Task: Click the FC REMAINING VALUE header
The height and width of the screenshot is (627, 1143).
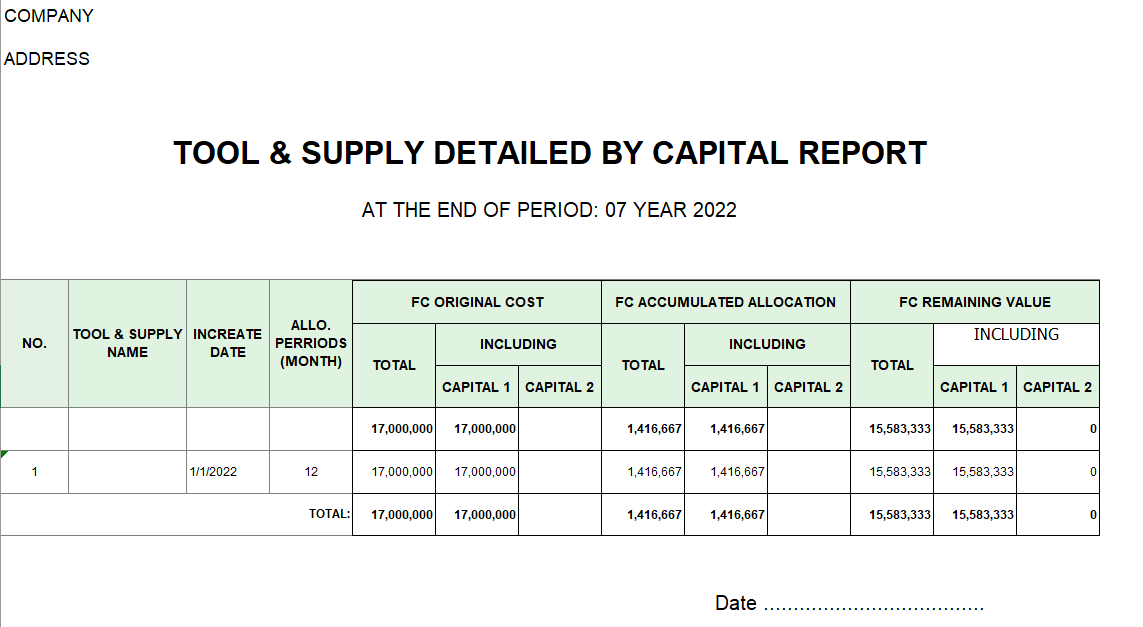Action: [x=975, y=302]
